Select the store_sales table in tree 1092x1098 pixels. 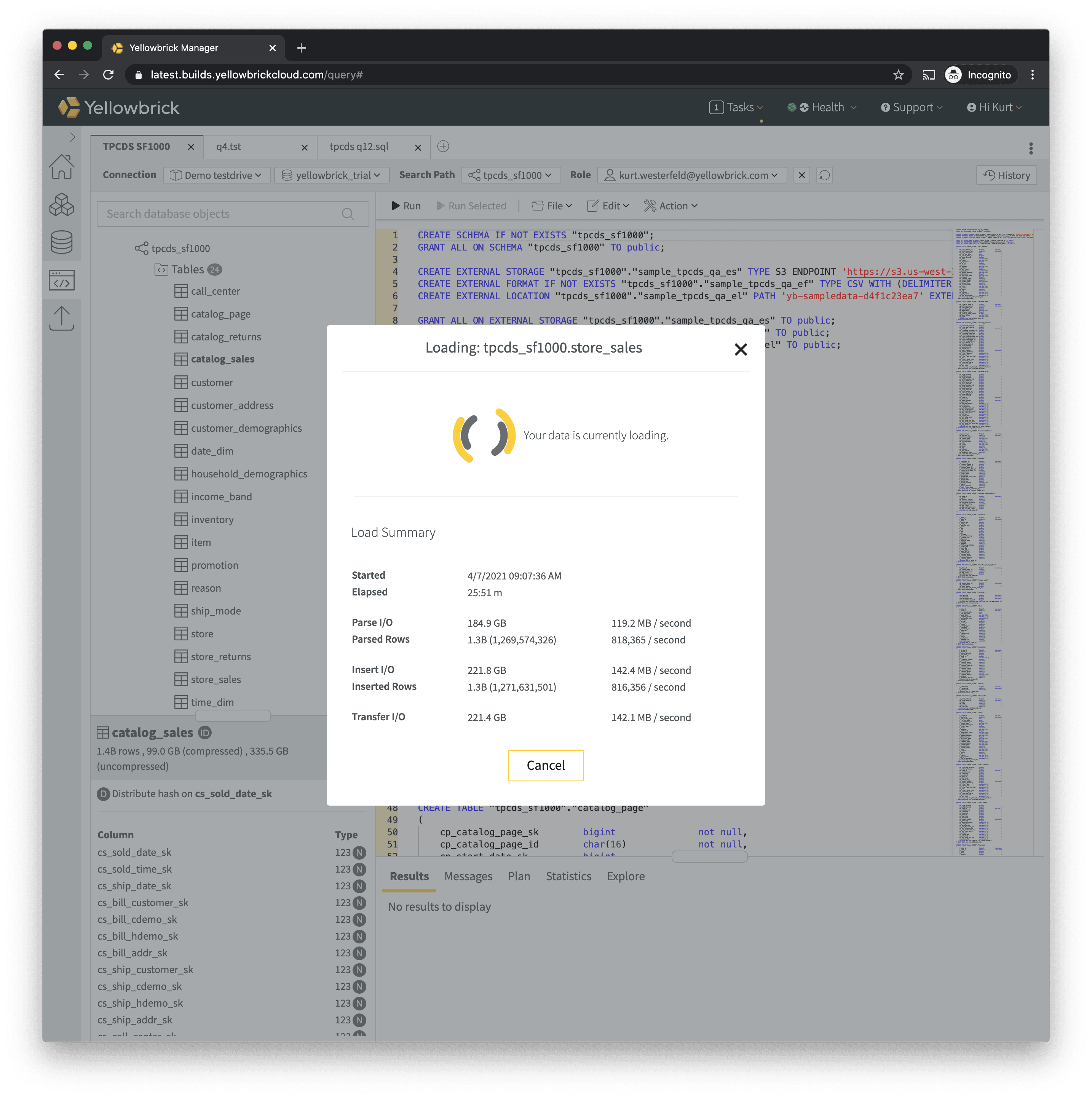coord(216,679)
